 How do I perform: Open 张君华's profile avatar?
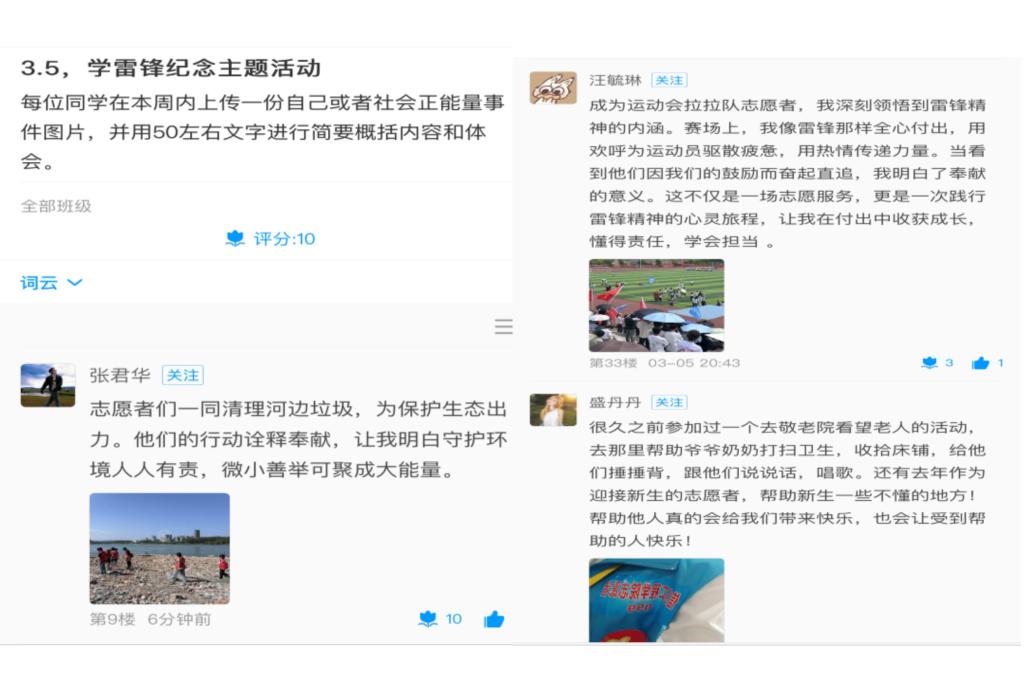tap(48, 385)
